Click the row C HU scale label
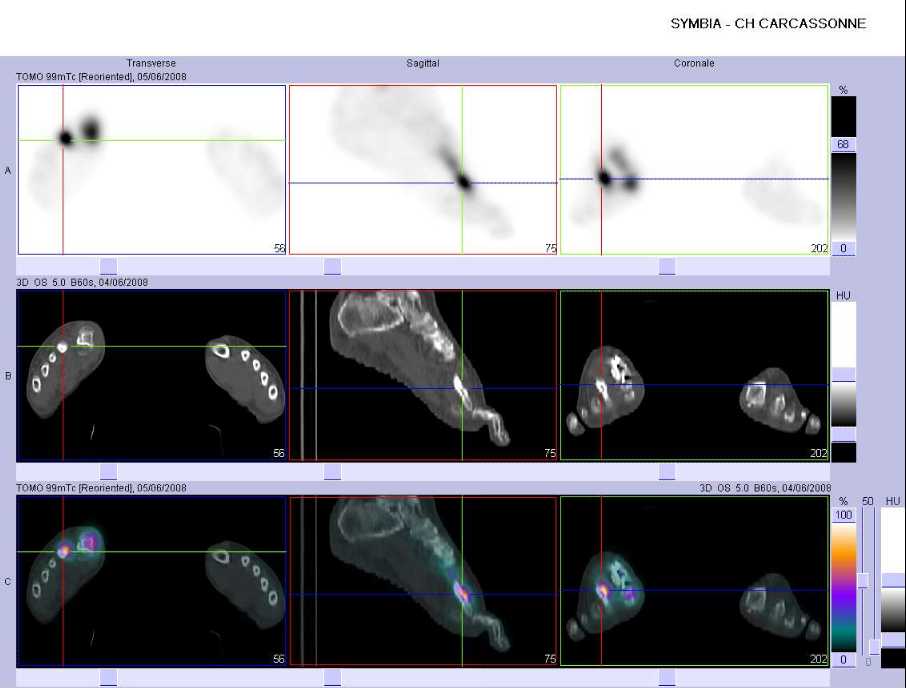Screen dimensions: 906x688 (x=893, y=501)
